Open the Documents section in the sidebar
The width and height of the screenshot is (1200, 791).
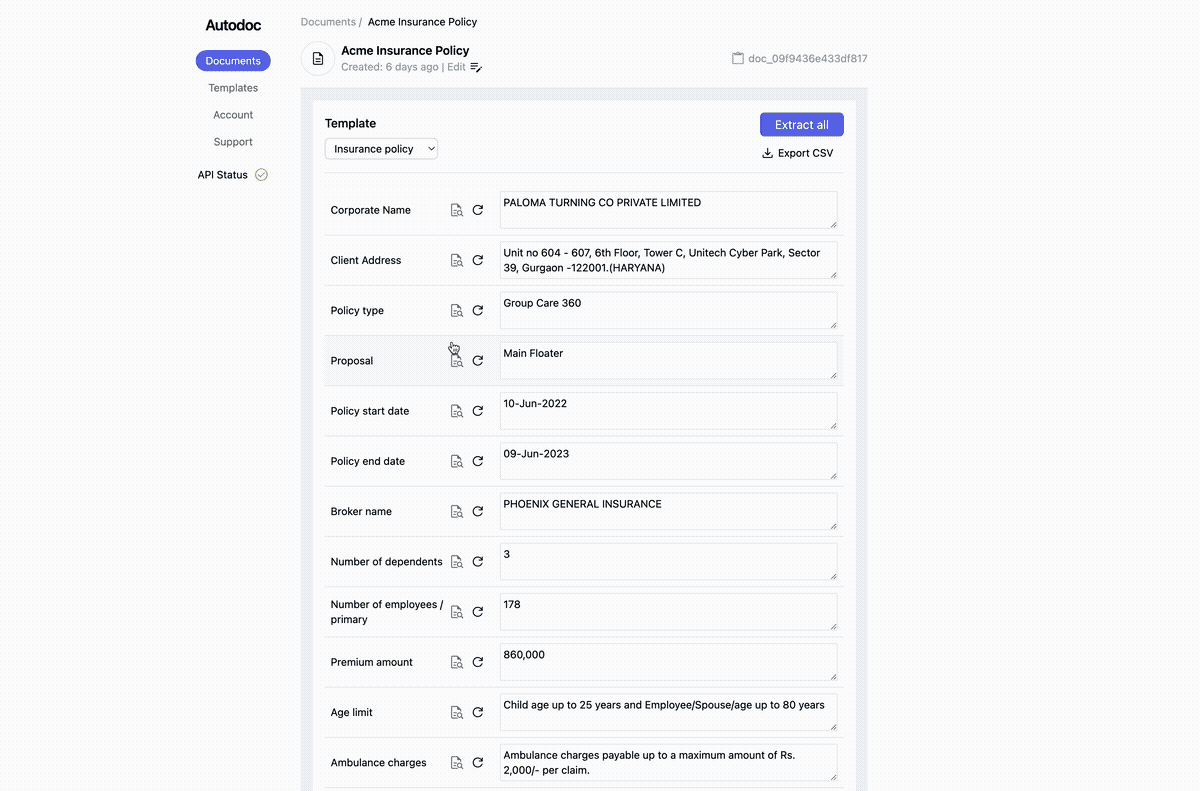click(233, 61)
